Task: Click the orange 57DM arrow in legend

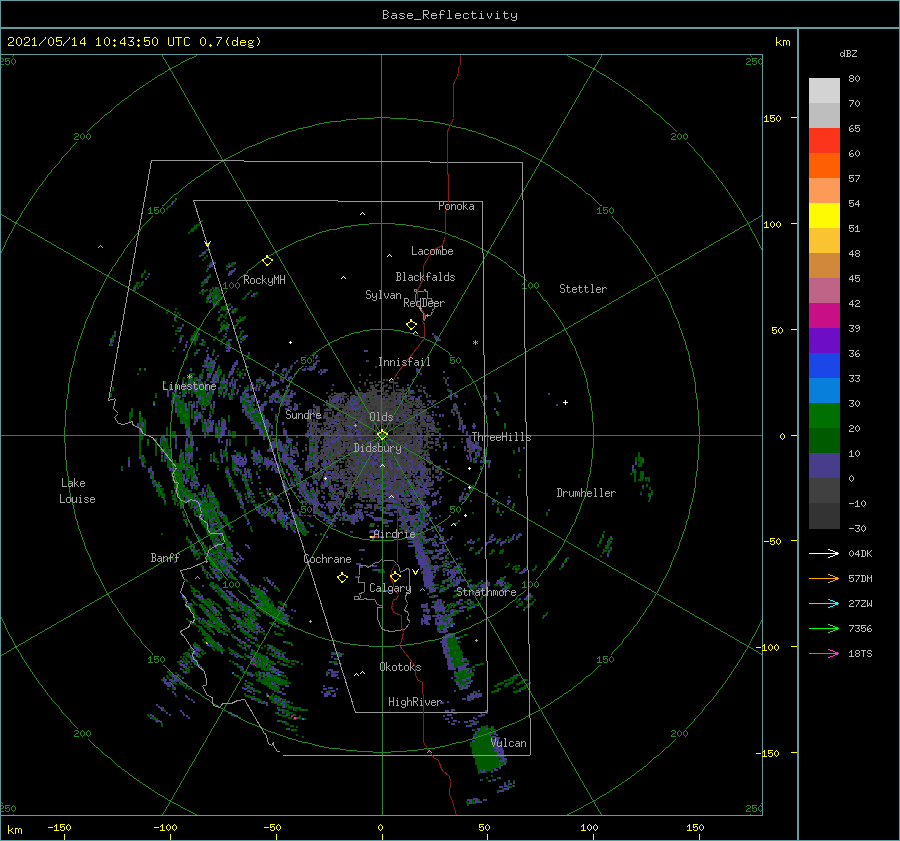Action: pyautogui.click(x=824, y=579)
